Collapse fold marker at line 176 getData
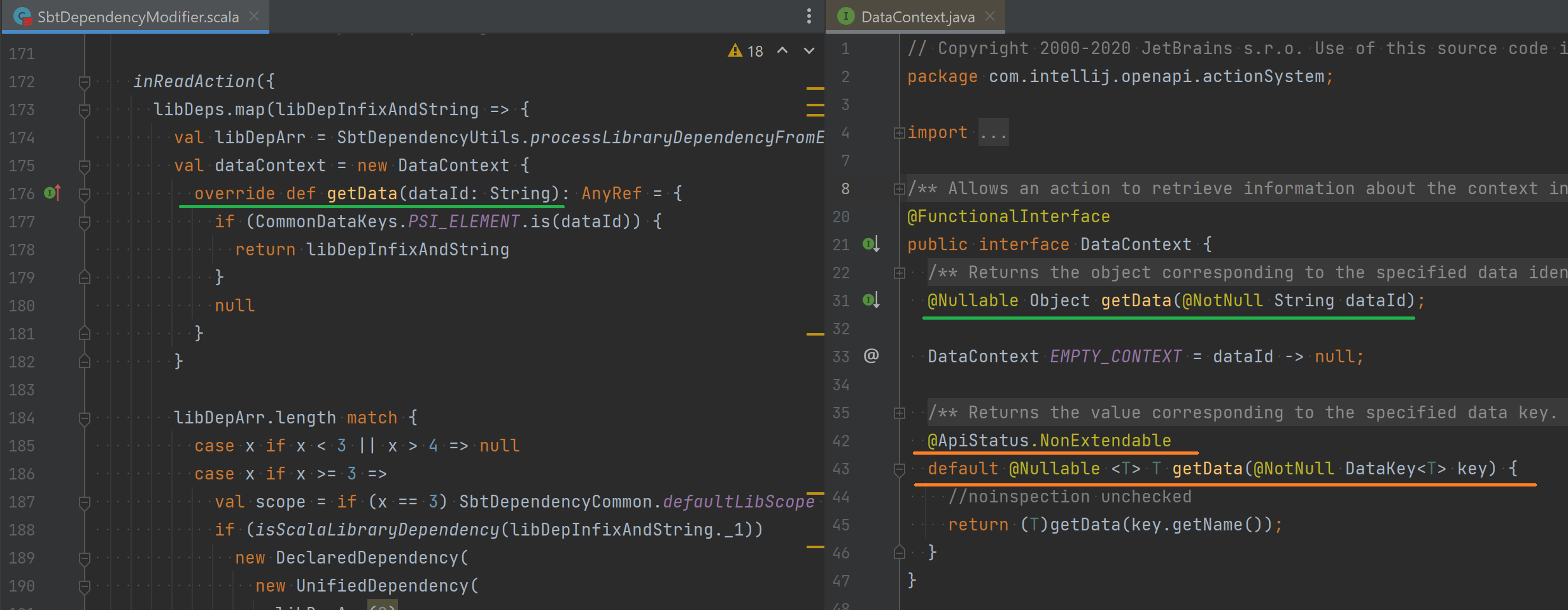The image size is (1568, 610). [x=84, y=194]
